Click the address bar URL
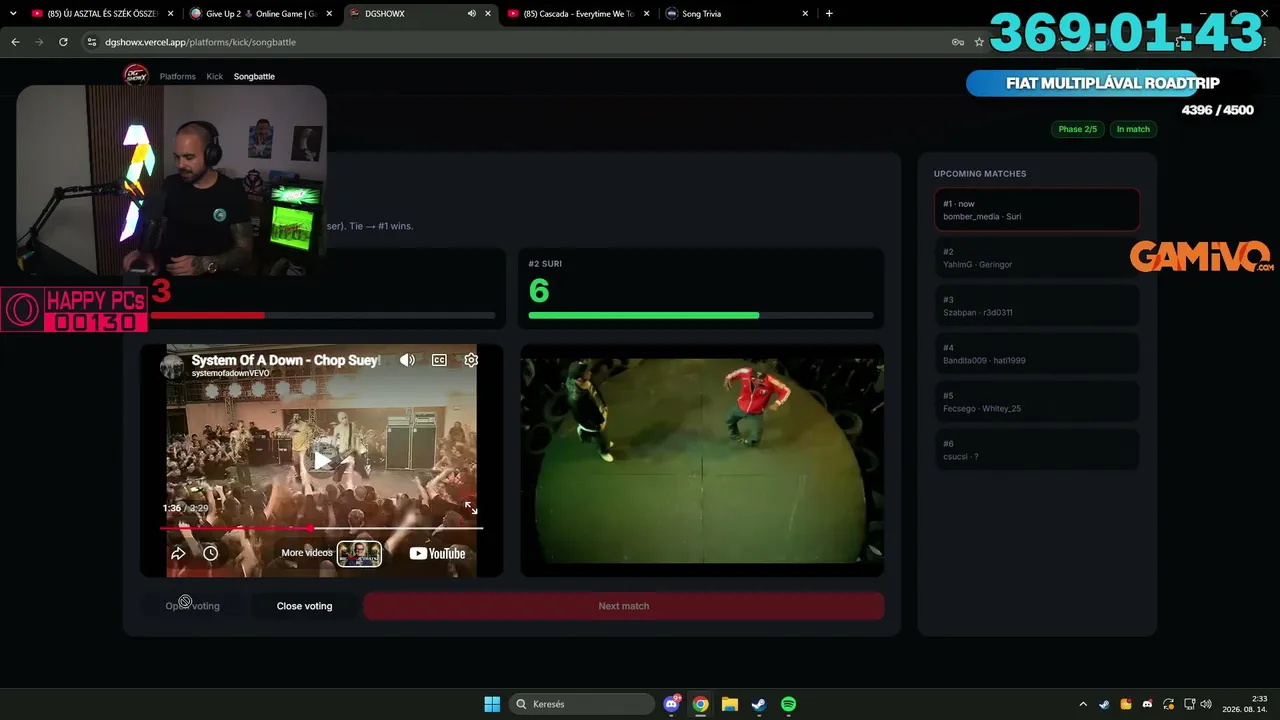1280x720 pixels. (x=200, y=42)
